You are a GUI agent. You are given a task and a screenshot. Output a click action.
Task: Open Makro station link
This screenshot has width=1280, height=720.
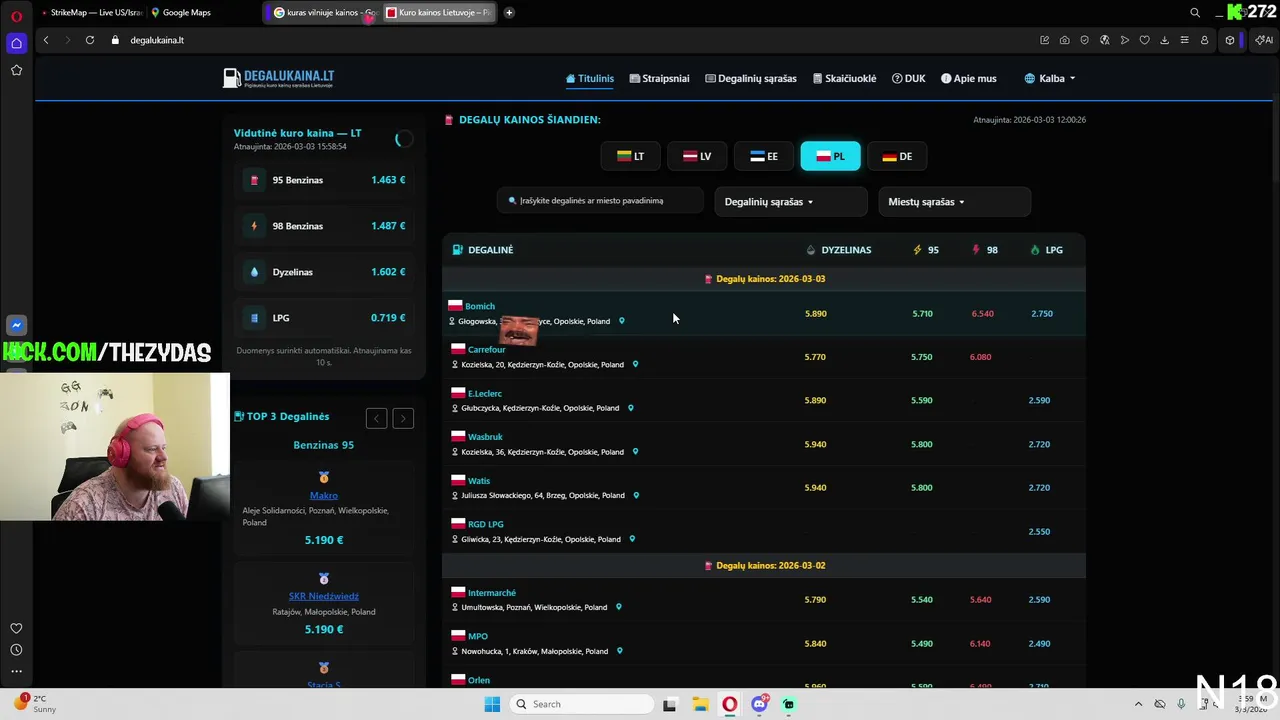[324, 495]
